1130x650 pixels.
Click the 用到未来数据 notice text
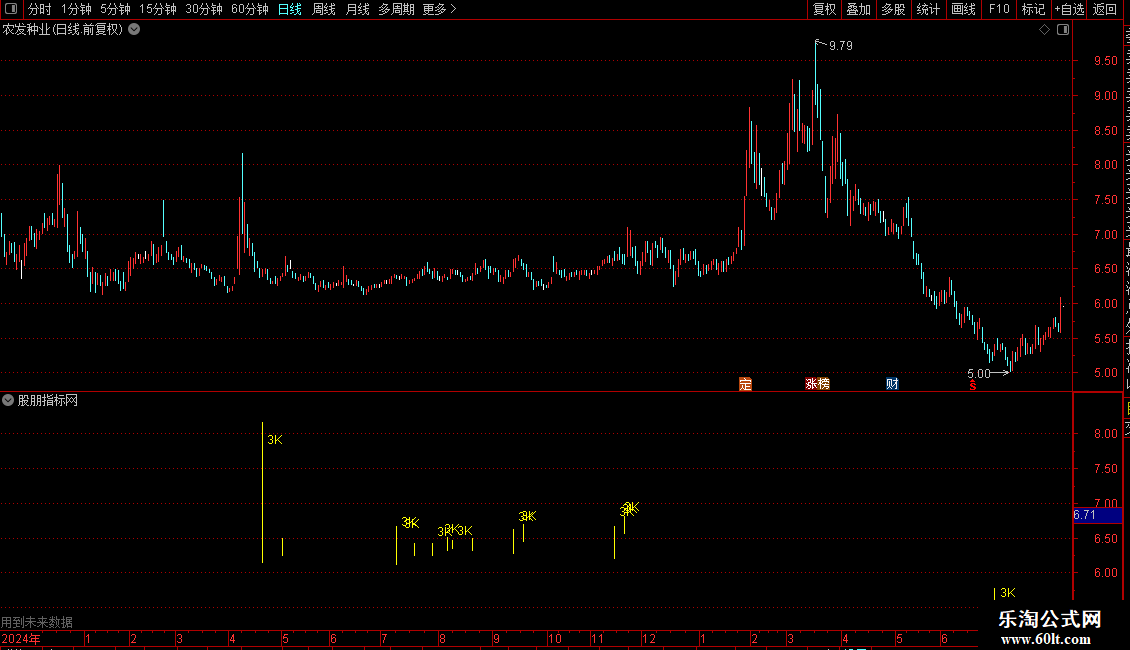37,622
